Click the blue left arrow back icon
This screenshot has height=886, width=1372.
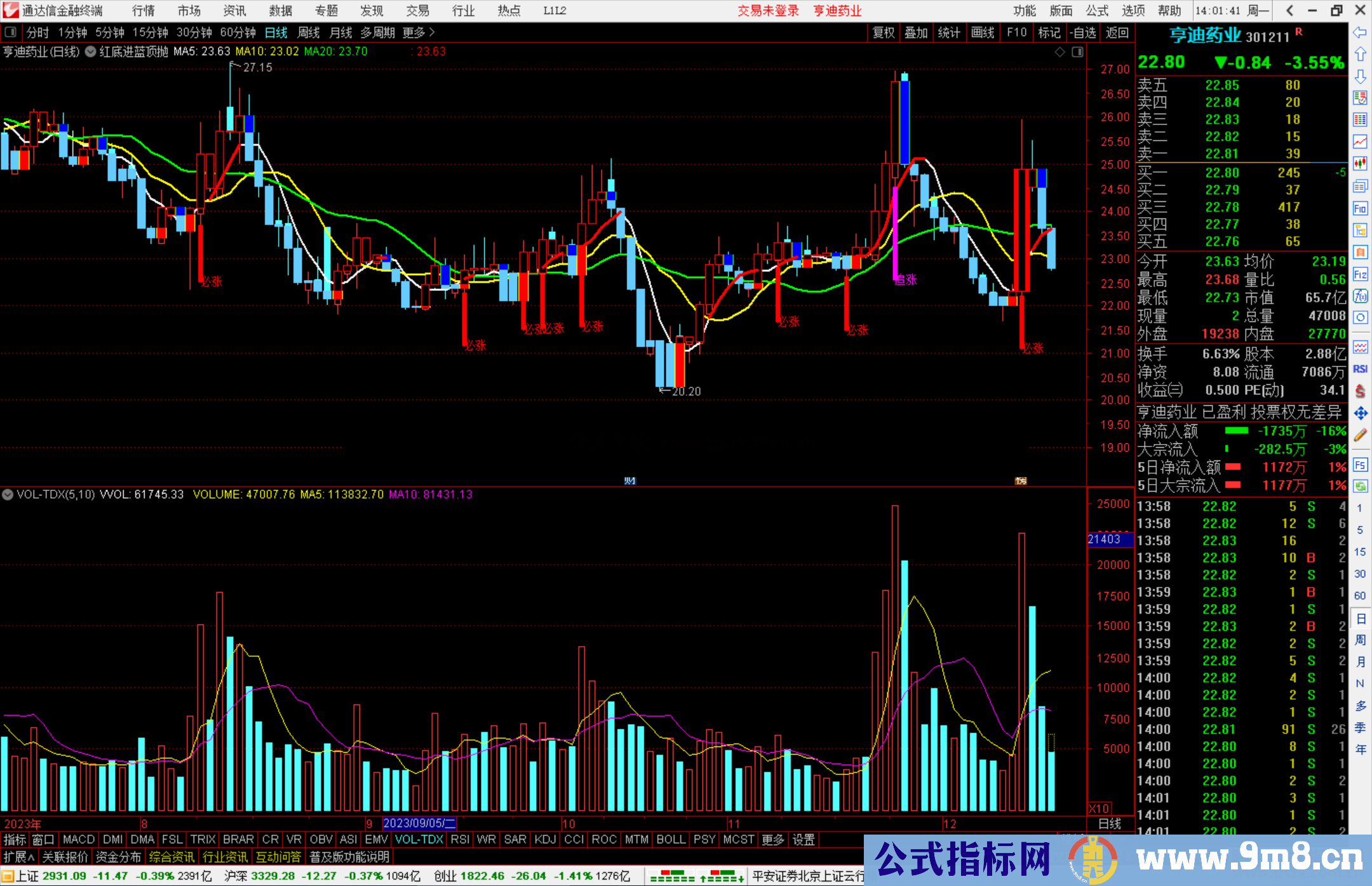[x=1360, y=32]
